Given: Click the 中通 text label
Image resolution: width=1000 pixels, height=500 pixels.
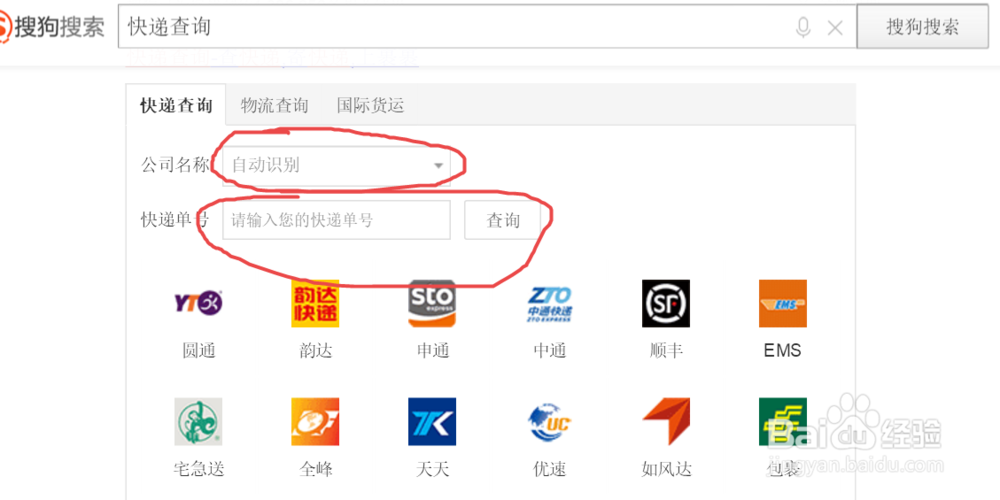Looking at the screenshot, I should pos(550,350).
